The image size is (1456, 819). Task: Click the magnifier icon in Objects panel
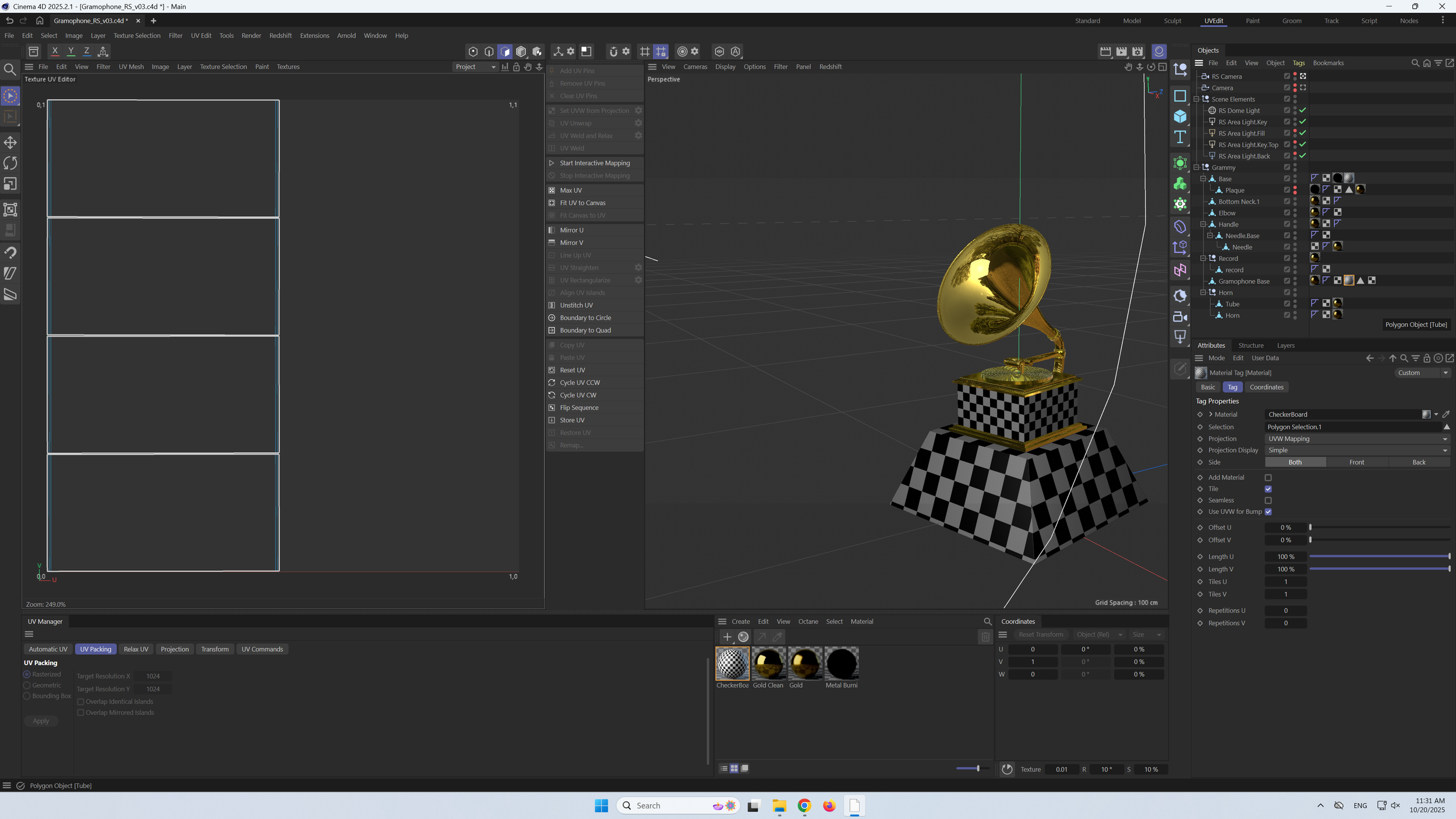[x=1415, y=63]
